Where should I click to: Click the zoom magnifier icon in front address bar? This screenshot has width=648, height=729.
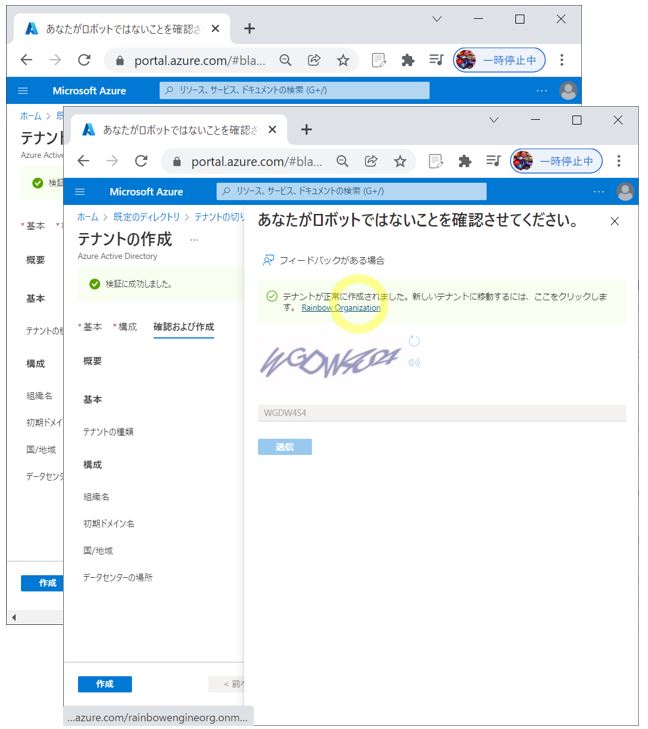343,161
